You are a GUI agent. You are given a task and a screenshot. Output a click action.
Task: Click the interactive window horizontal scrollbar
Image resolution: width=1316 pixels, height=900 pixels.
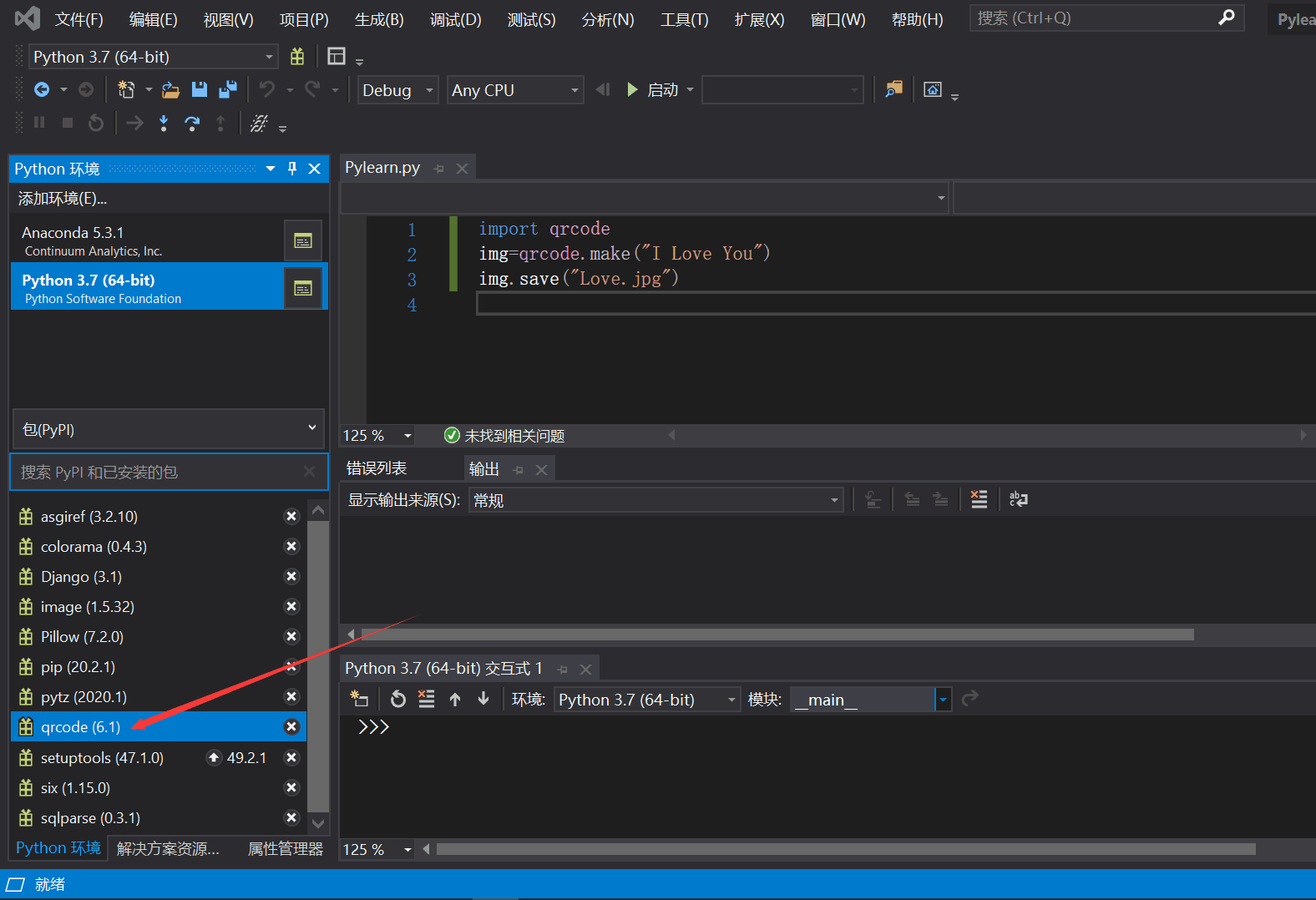846,849
